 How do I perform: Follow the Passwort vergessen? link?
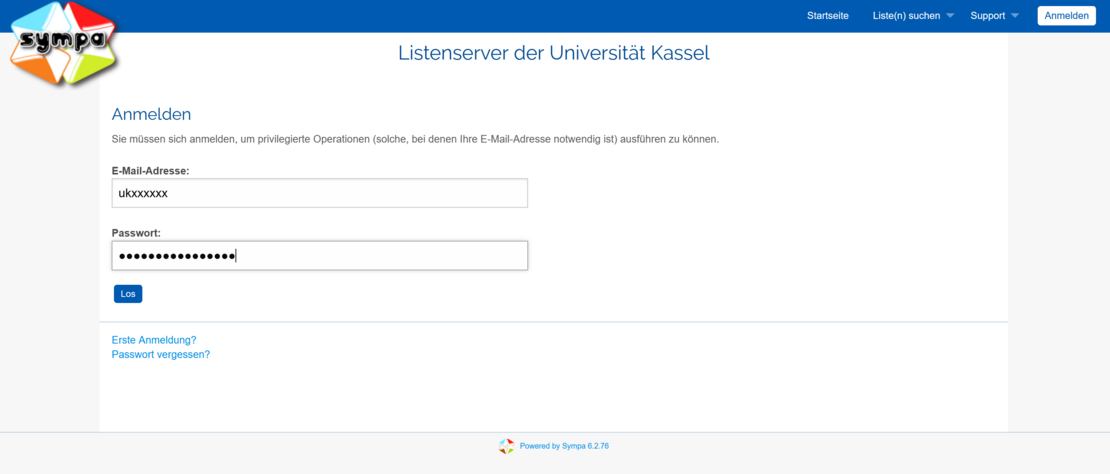point(161,354)
